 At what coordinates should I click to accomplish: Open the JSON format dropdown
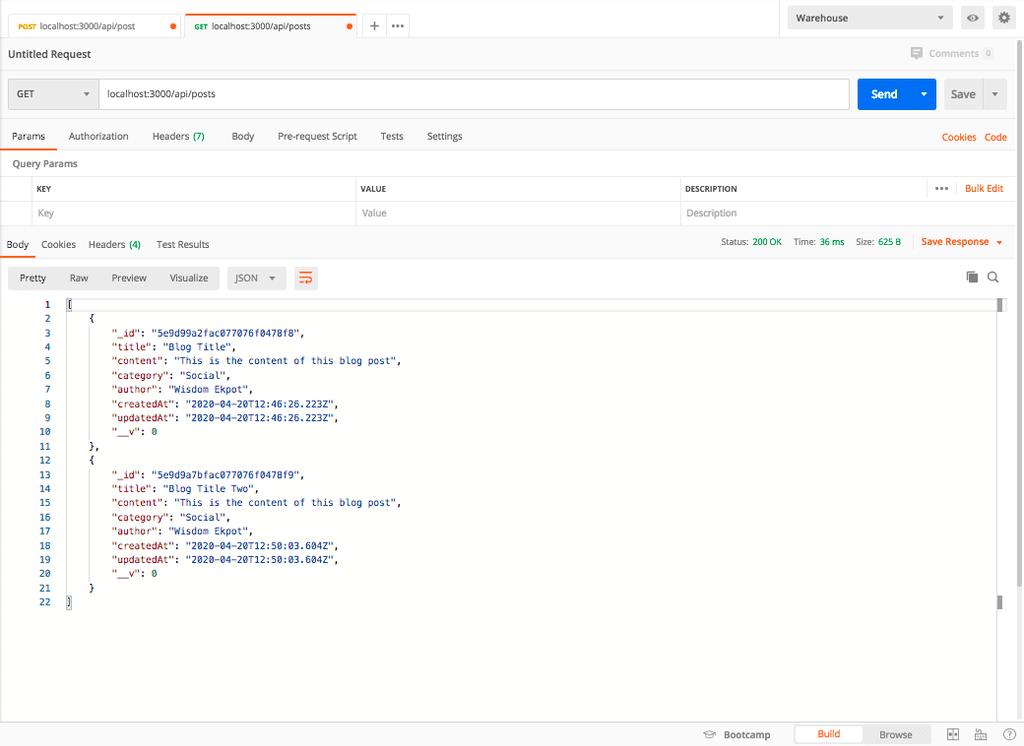(x=256, y=278)
